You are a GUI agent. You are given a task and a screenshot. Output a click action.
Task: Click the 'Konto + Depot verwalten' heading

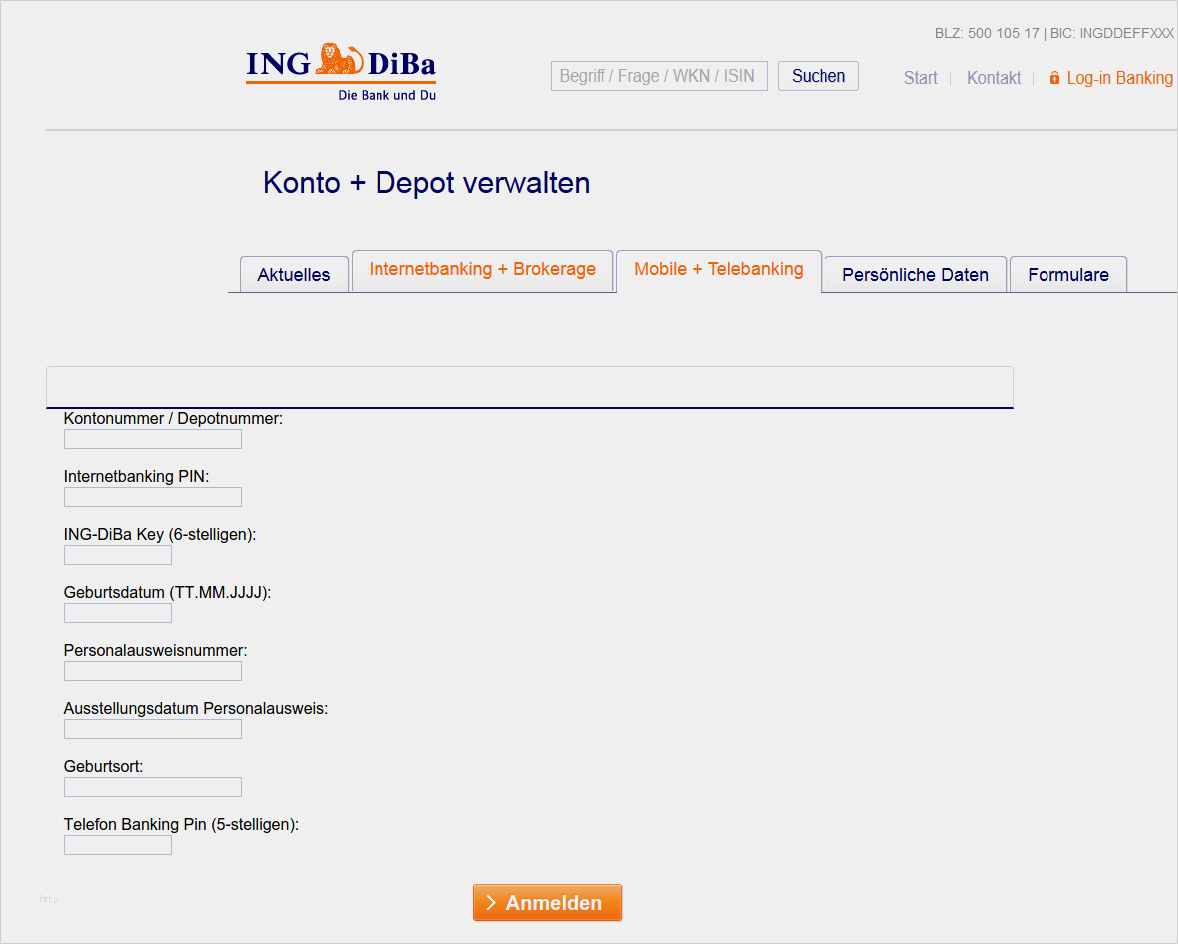[426, 182]
